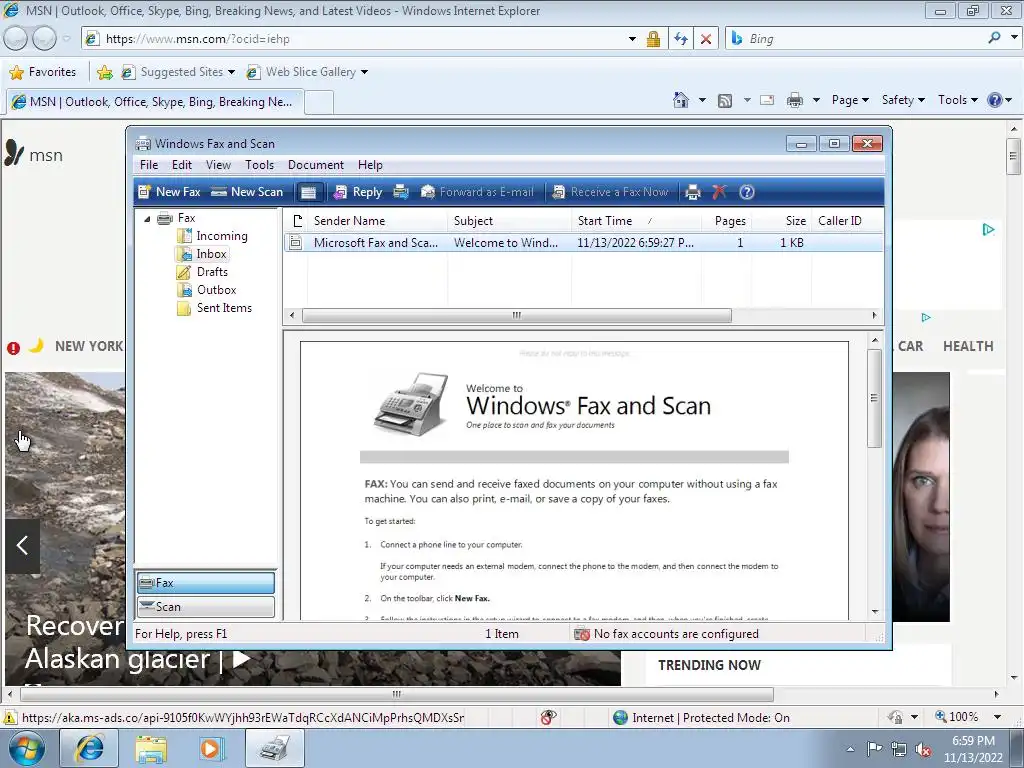
Task: Click New Fax in Fax and Scan toolbar
Action: click(x=170, y=192)
